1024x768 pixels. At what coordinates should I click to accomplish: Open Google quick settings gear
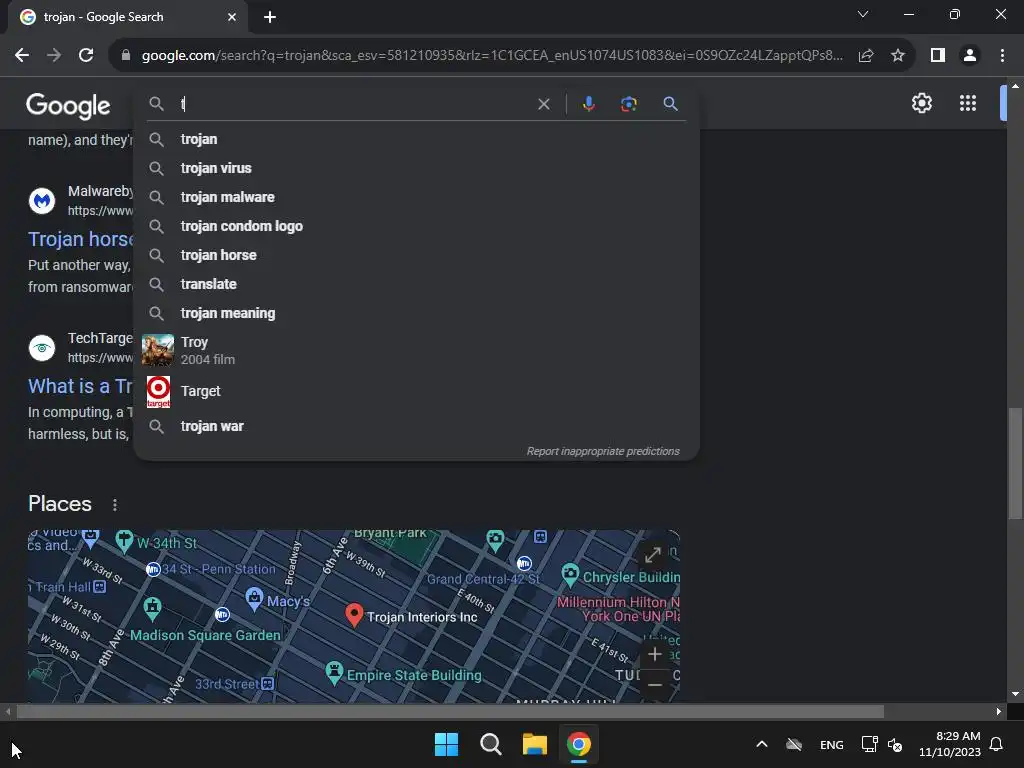921,103
